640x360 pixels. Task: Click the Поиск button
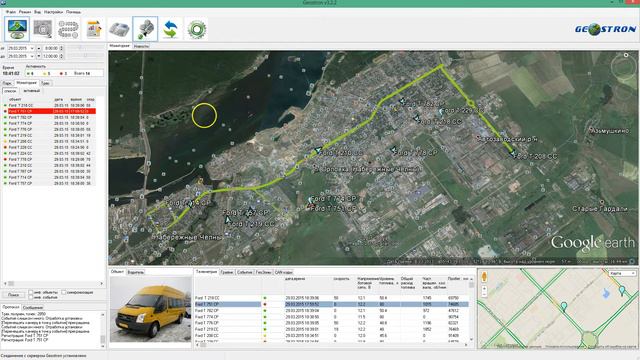(x=13, y=294)
